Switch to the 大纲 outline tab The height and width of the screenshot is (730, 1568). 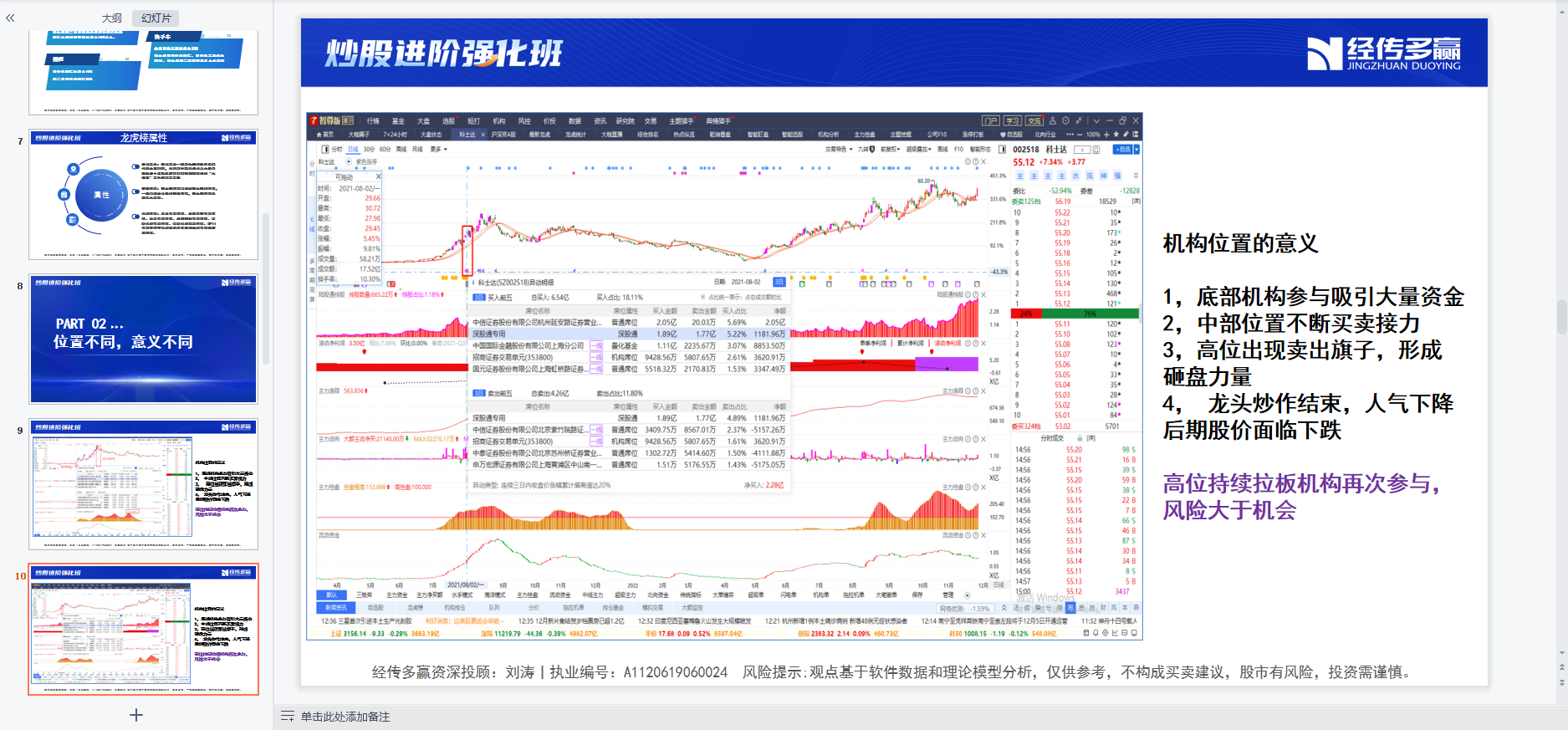click(112, 18)
